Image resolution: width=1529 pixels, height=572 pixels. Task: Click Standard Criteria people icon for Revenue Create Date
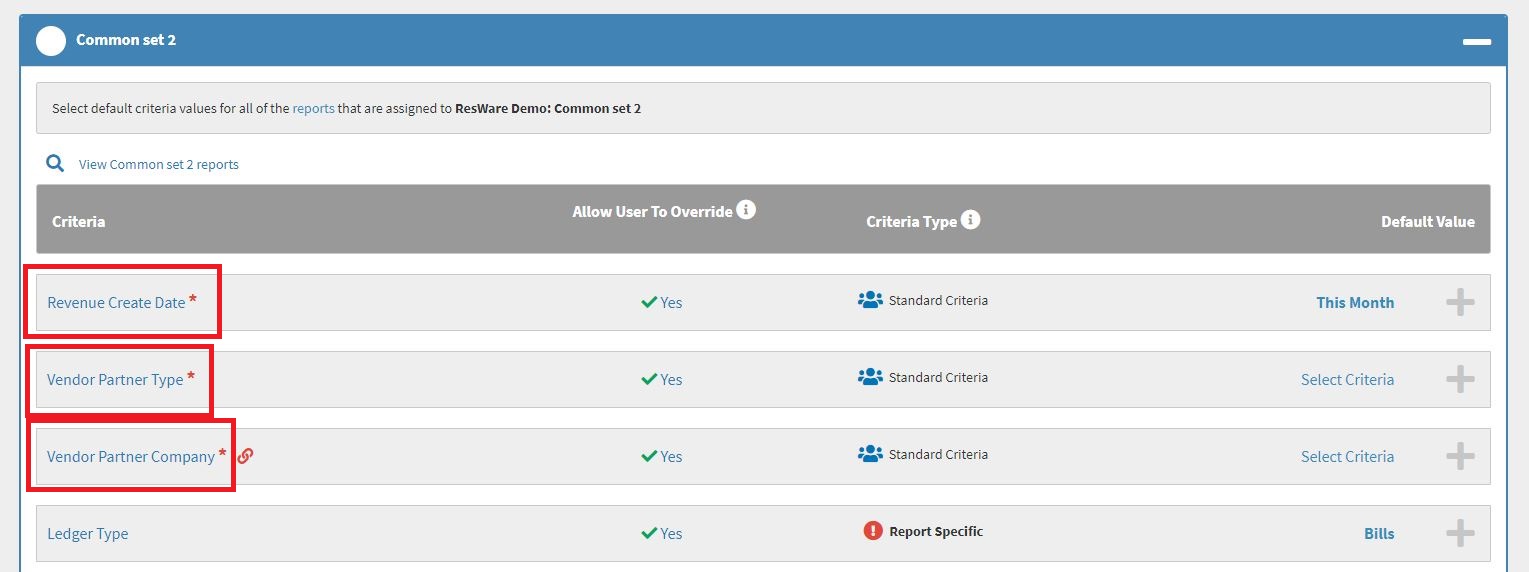[x=870, y=300]
